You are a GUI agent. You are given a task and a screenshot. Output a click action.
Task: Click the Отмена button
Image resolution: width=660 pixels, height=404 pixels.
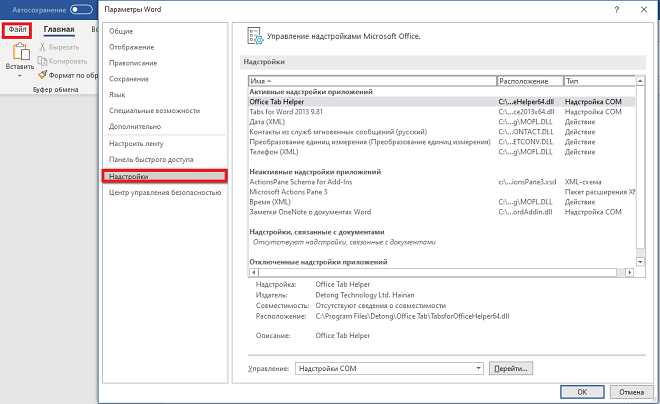pyautogui.click(x=631, y=392)
